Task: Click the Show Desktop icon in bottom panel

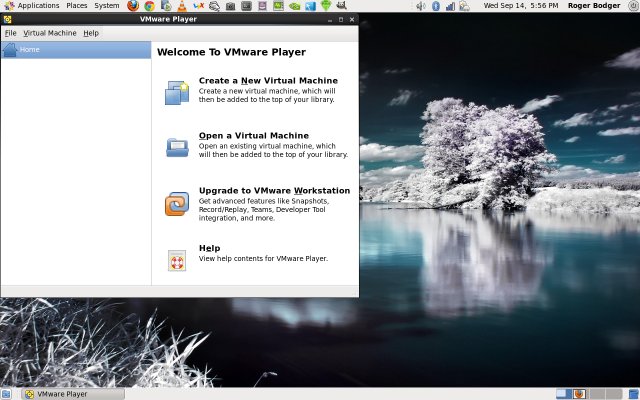Action: pos(6,394)
